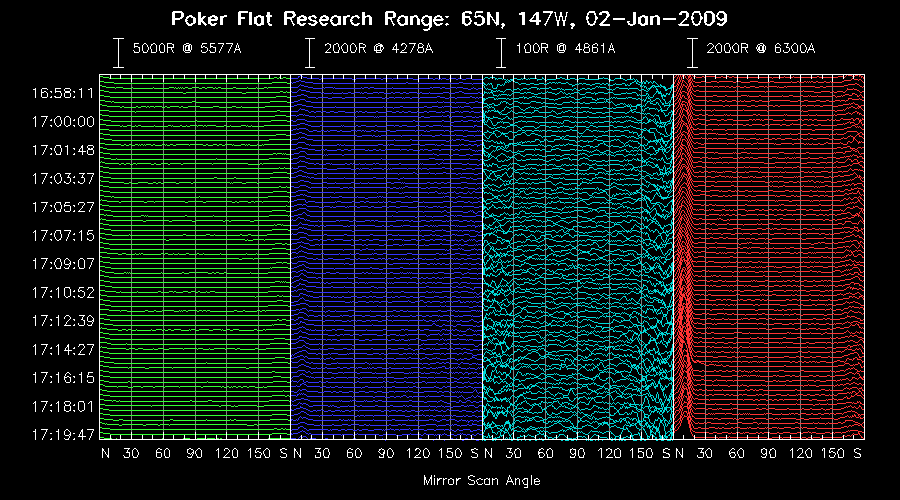
Task: Click the 90 label under the green panel
Action: point(195,454)
